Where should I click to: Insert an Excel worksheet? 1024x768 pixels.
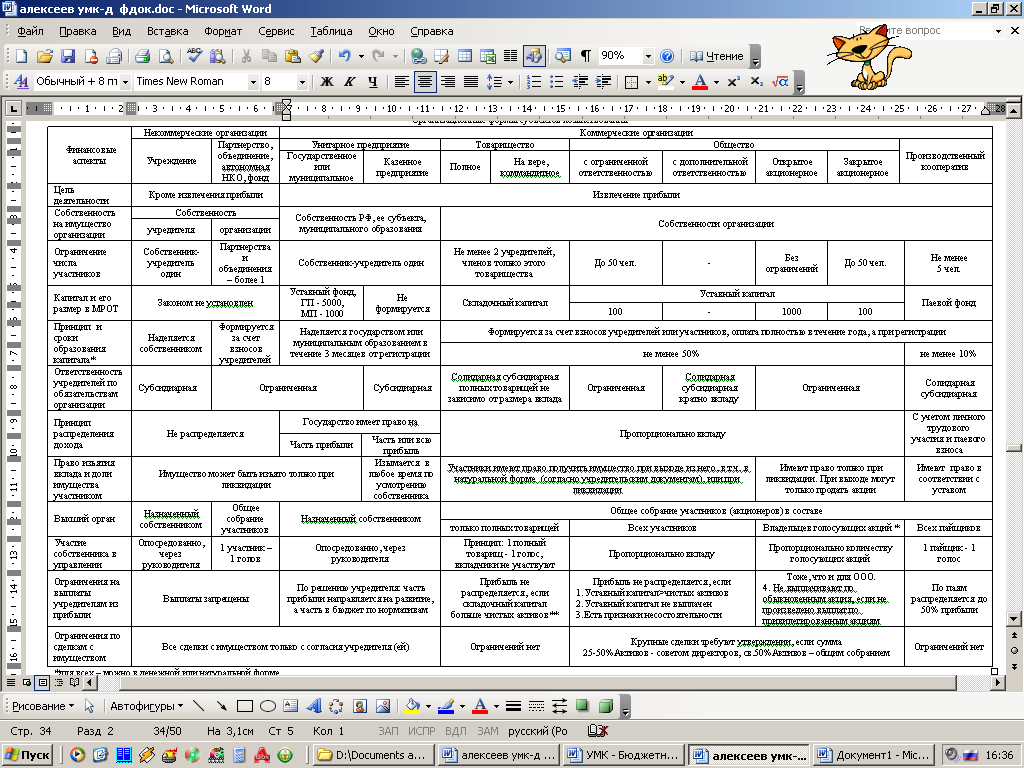tap(488, 56)
